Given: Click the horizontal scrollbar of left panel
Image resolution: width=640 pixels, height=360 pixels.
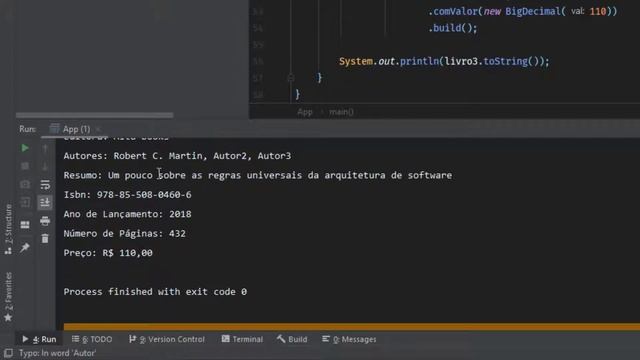Looking at the screenshot, I should pyautogui.click(x=94, y=116).
